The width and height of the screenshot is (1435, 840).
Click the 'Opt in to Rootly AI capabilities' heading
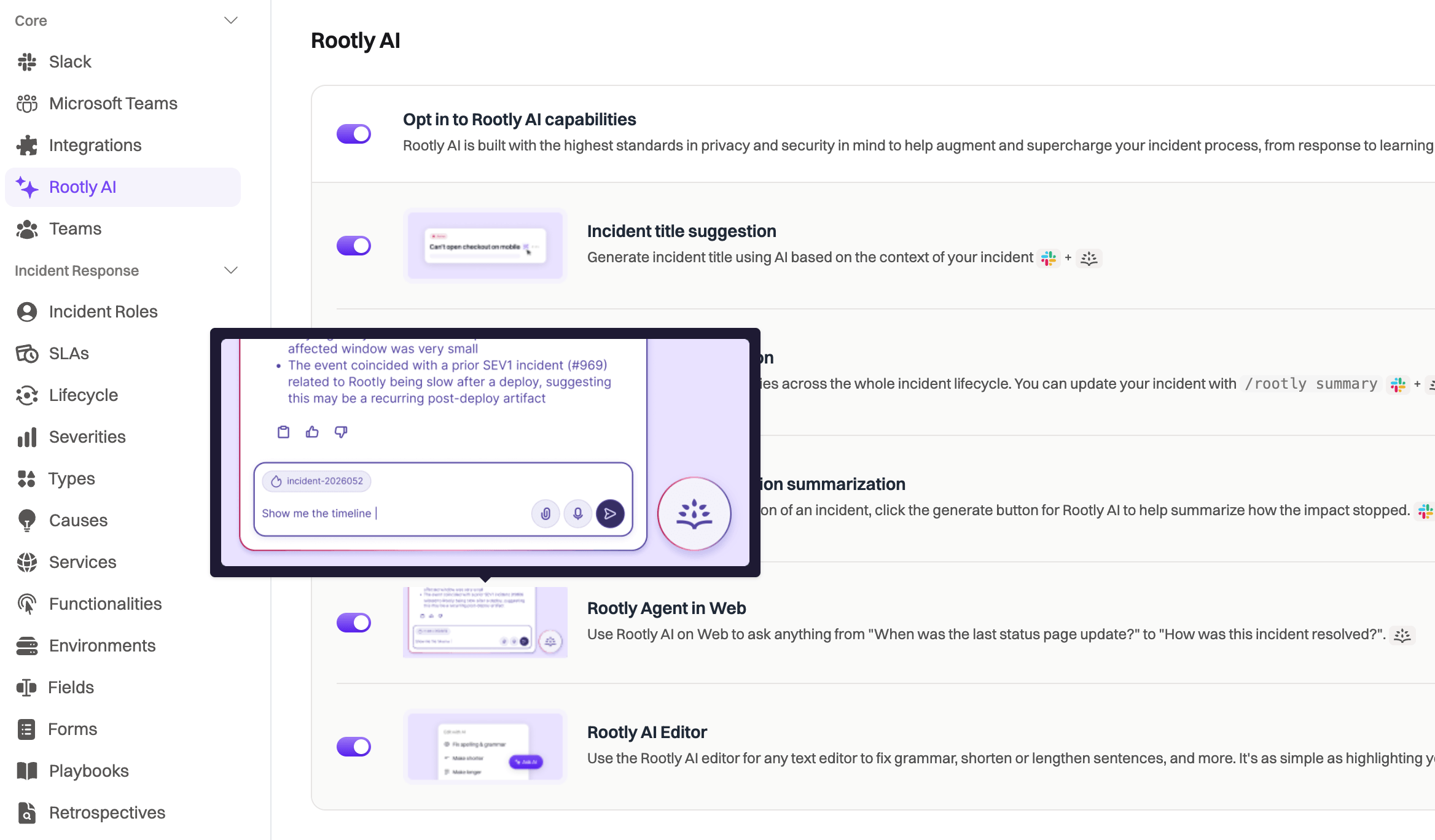[x=520, y=120]
